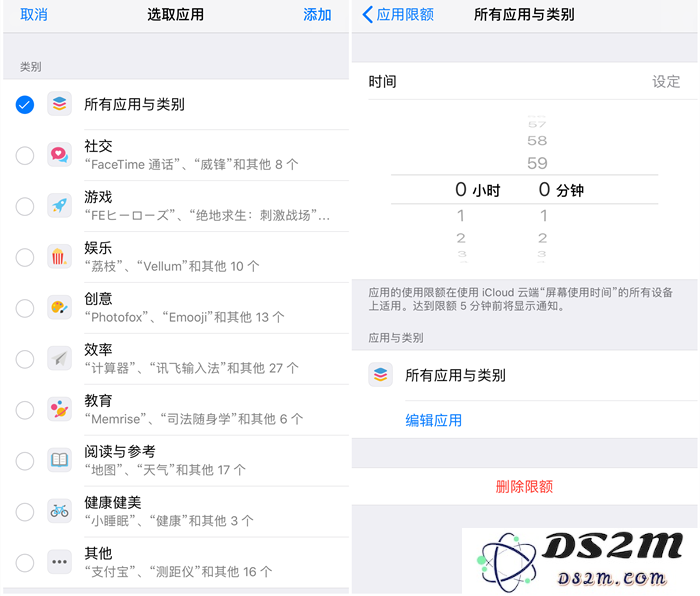The image size is (700, 596).
Task: Tap the text “地图”、“天气”和其他 17 个
Action: coord(165,470)
